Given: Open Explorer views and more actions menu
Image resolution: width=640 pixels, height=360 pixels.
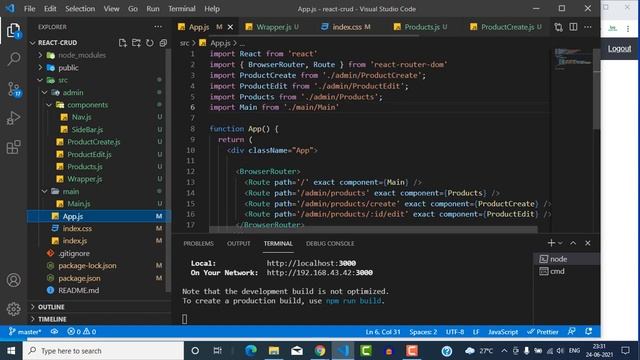Looking at the screenshot, I should pyautogui.click(x=158, y=27).
